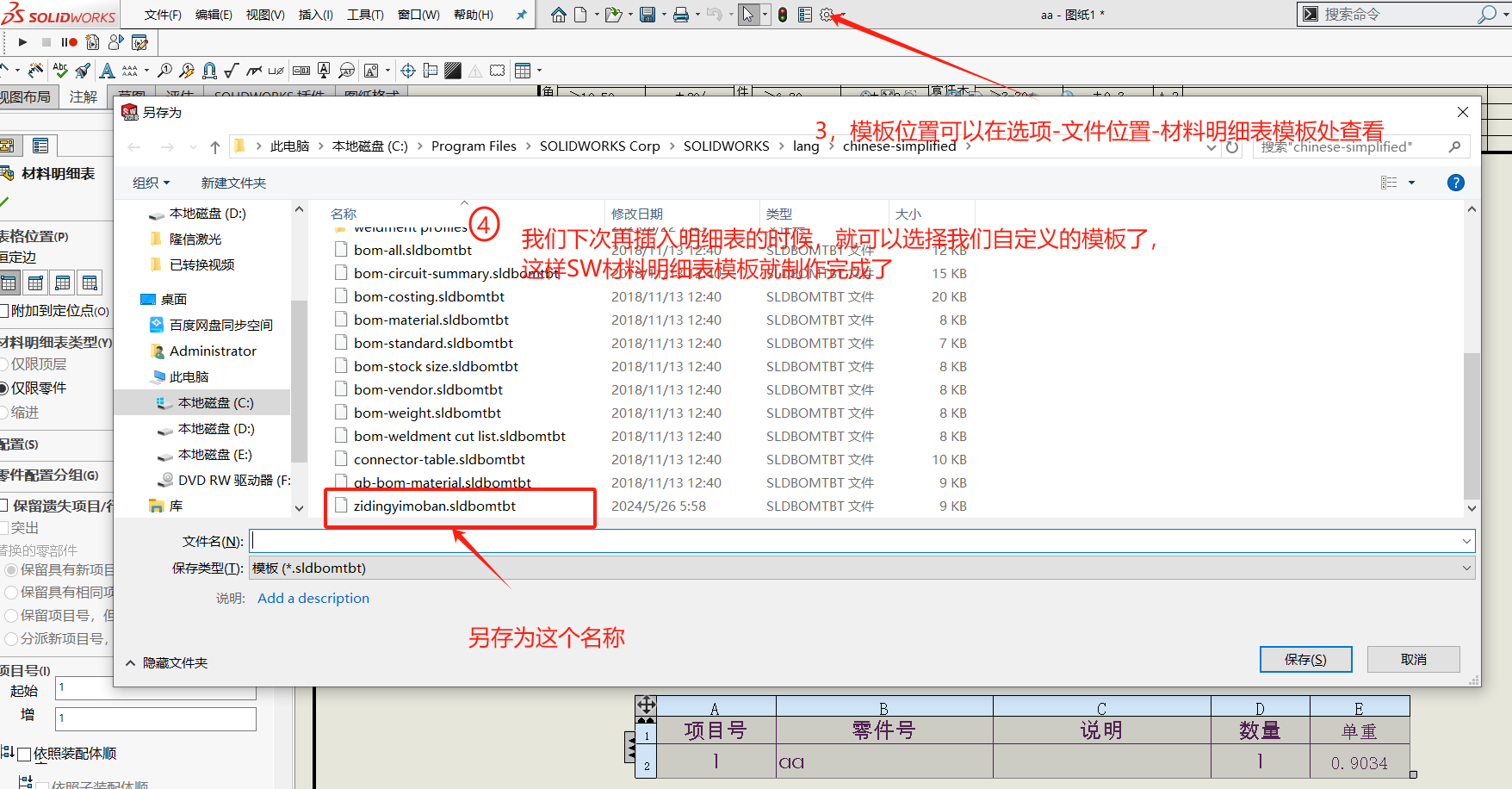Viewport: 1512px width, 789px height.
Task: Create a new document in SolidWorks toolbar
Action: [x=580, y=15]
